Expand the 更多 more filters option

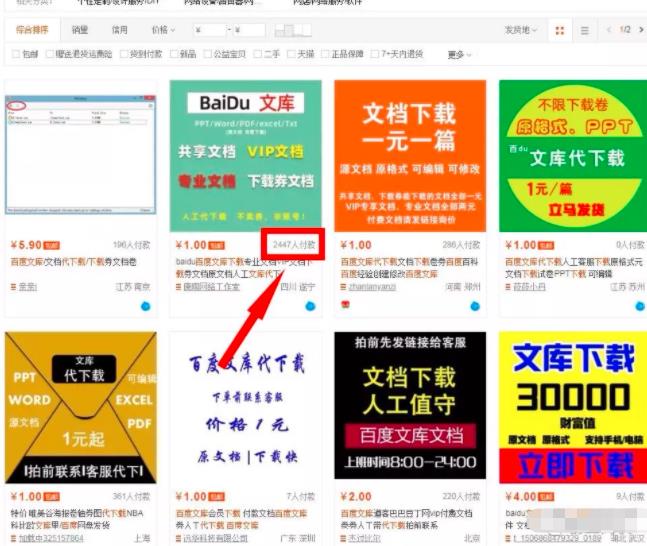tap(458, 54)
